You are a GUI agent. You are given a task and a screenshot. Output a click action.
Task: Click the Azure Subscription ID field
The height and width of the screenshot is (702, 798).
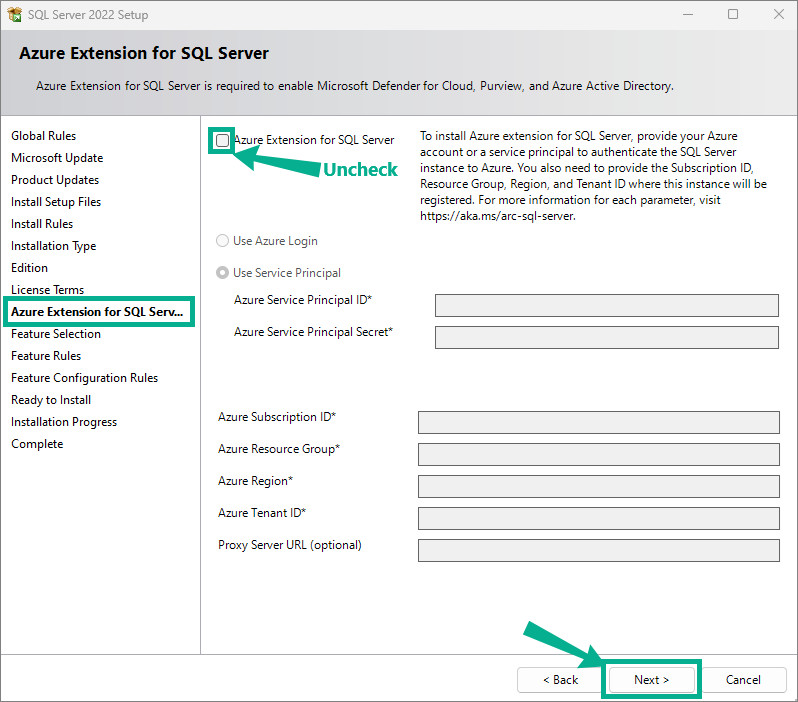[598, 423]
